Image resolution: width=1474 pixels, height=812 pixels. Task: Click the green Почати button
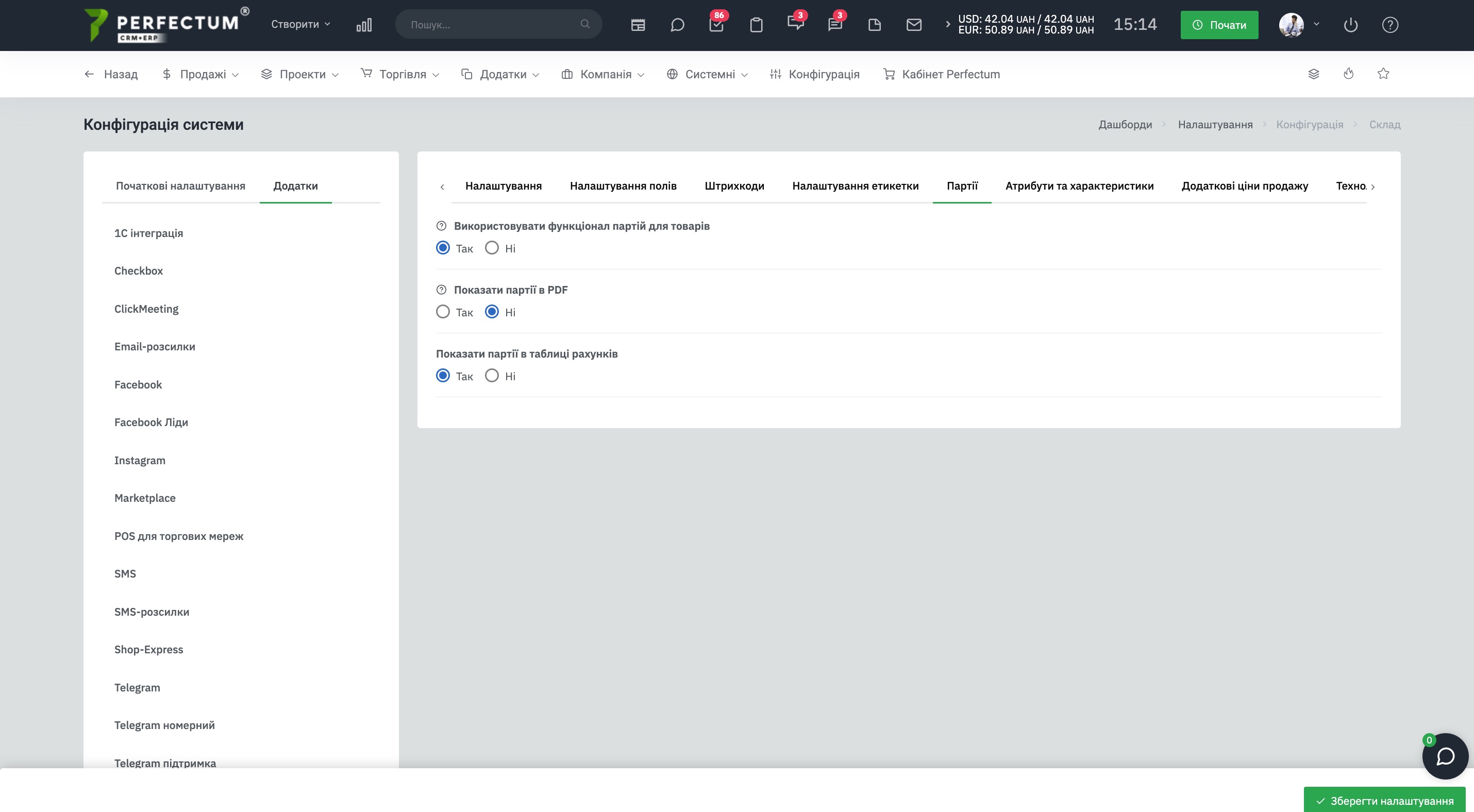(1219, 25)
